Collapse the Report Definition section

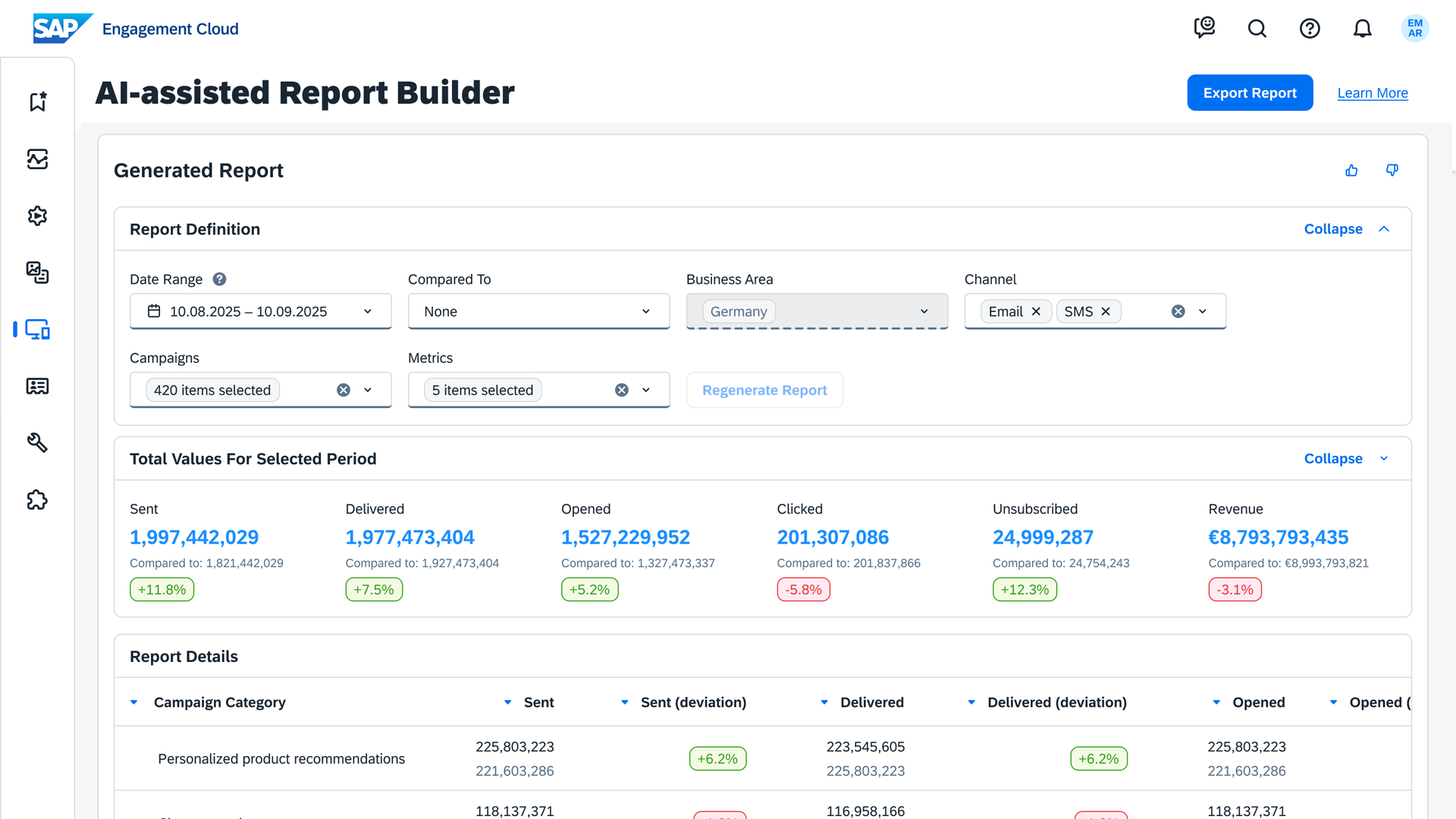point(1347,229)
